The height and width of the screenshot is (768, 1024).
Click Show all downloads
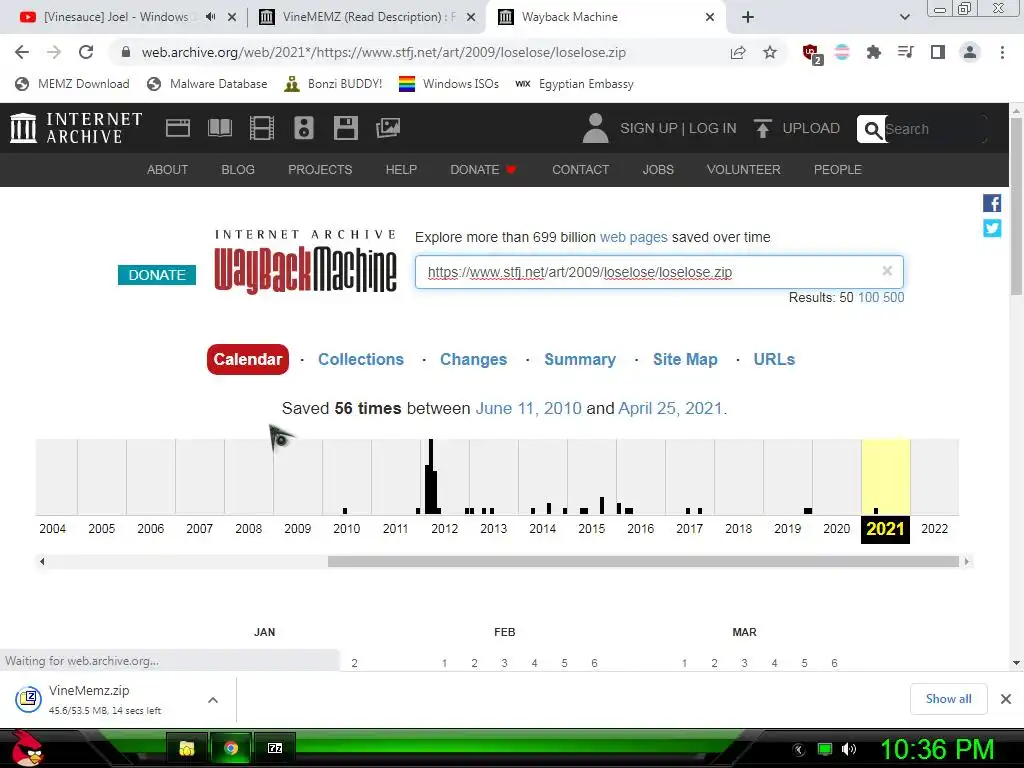click(x=948, y=699)
